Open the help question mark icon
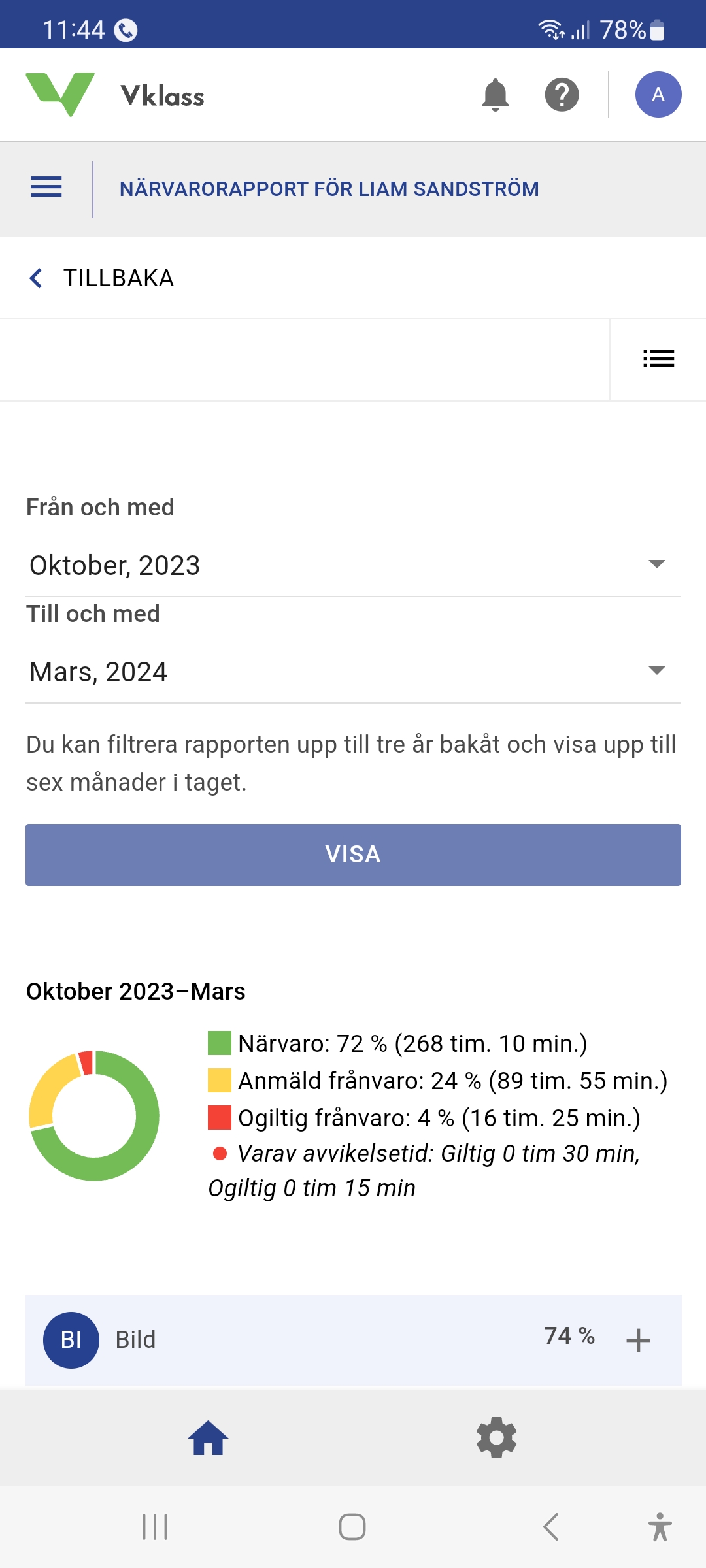This screenshot has height=1568, width=706. [562, 95]
